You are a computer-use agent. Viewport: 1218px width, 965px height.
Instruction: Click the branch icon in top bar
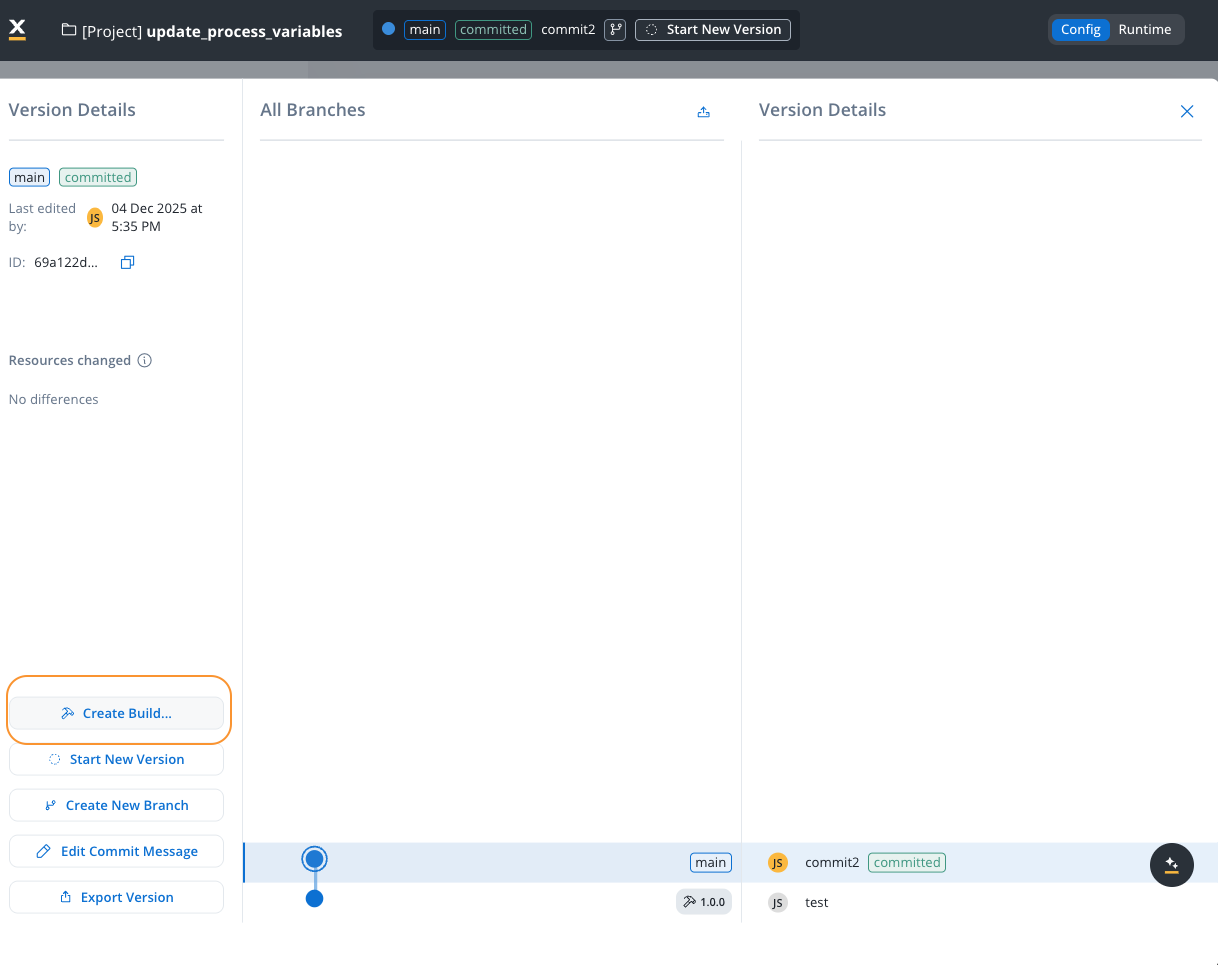click(x=615, y=30)
